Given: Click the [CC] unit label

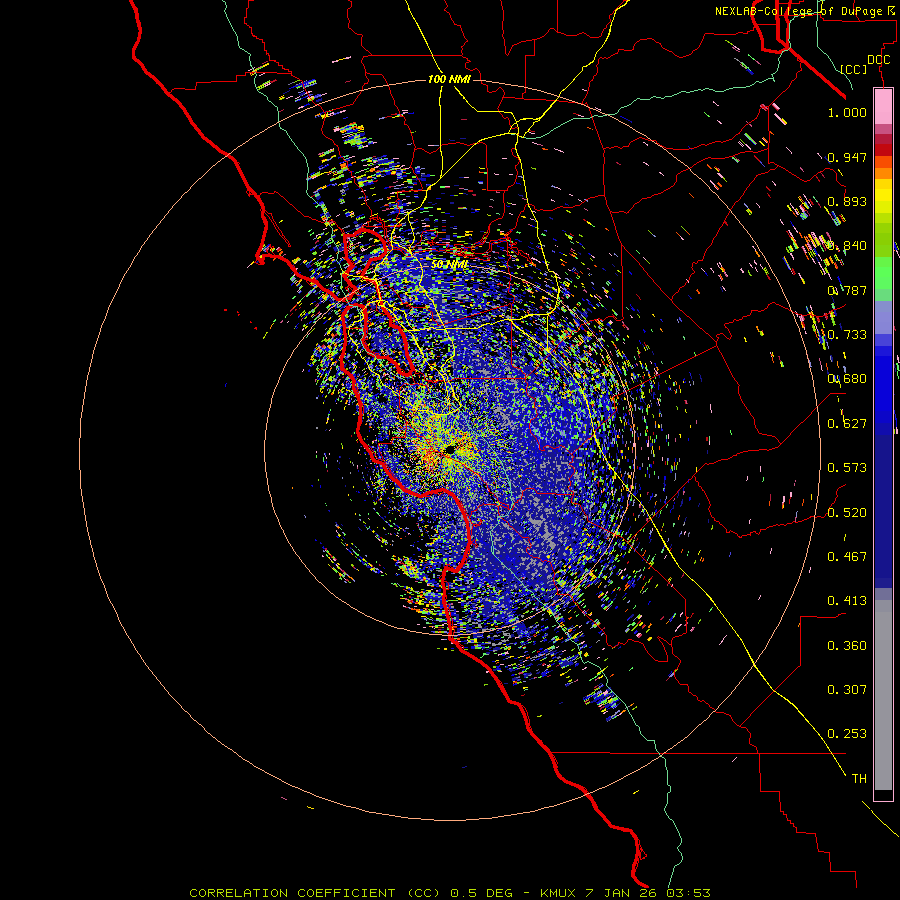Looking at the screenshot, I should [854, 69].
